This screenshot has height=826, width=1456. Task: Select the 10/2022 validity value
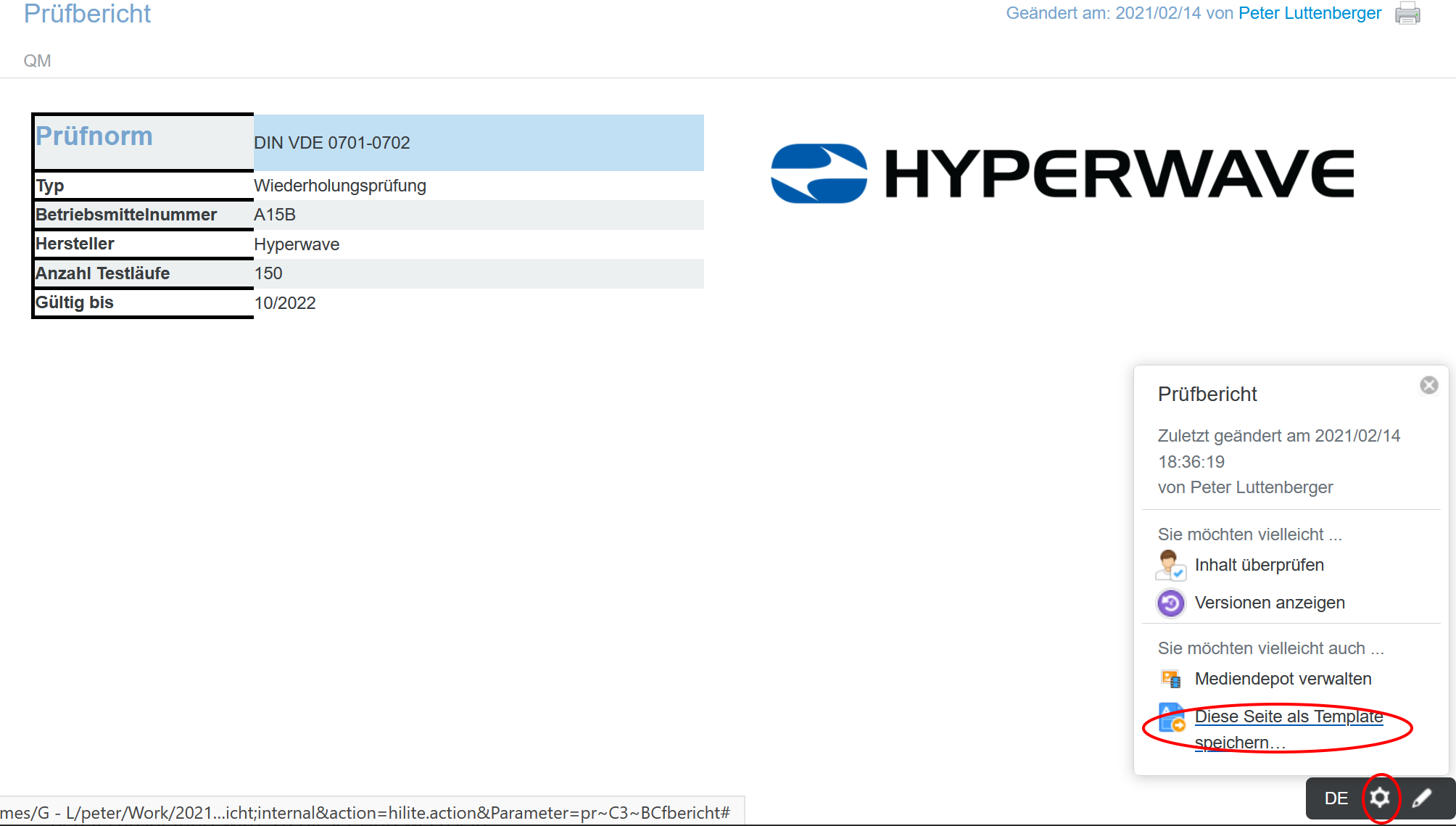point(285,303)
